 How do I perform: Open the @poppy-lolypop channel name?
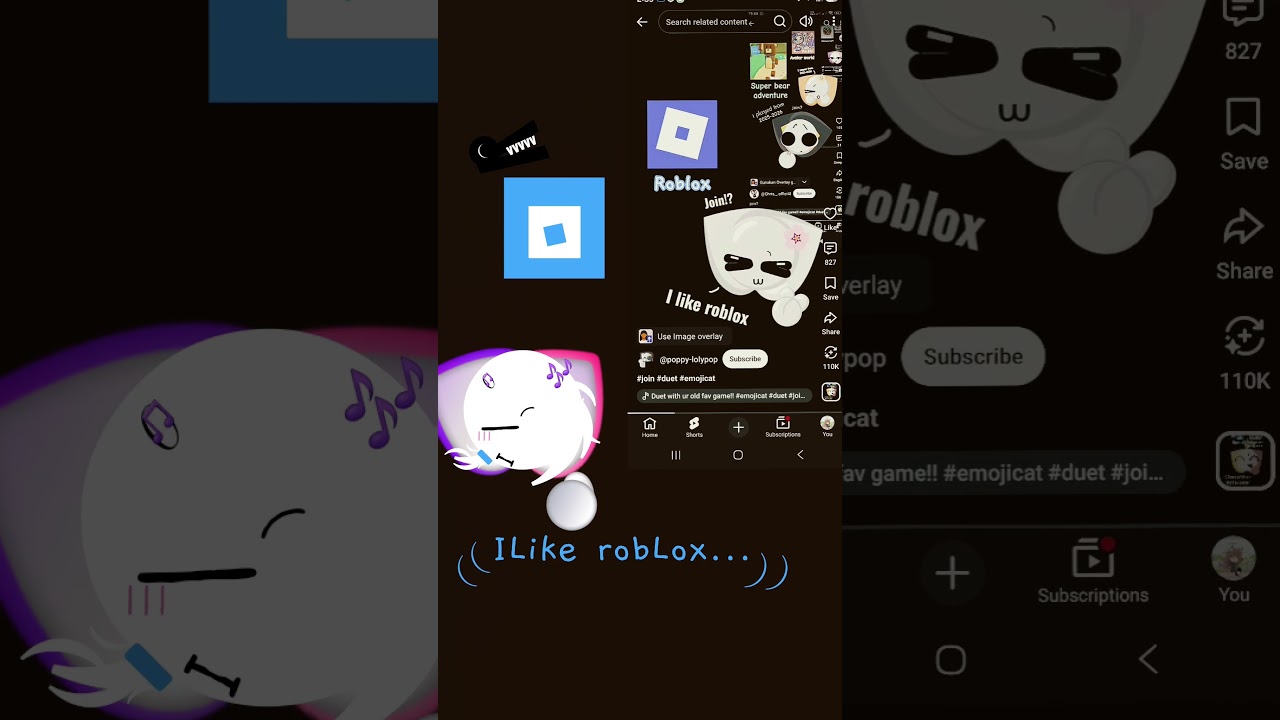click(688, 359)
